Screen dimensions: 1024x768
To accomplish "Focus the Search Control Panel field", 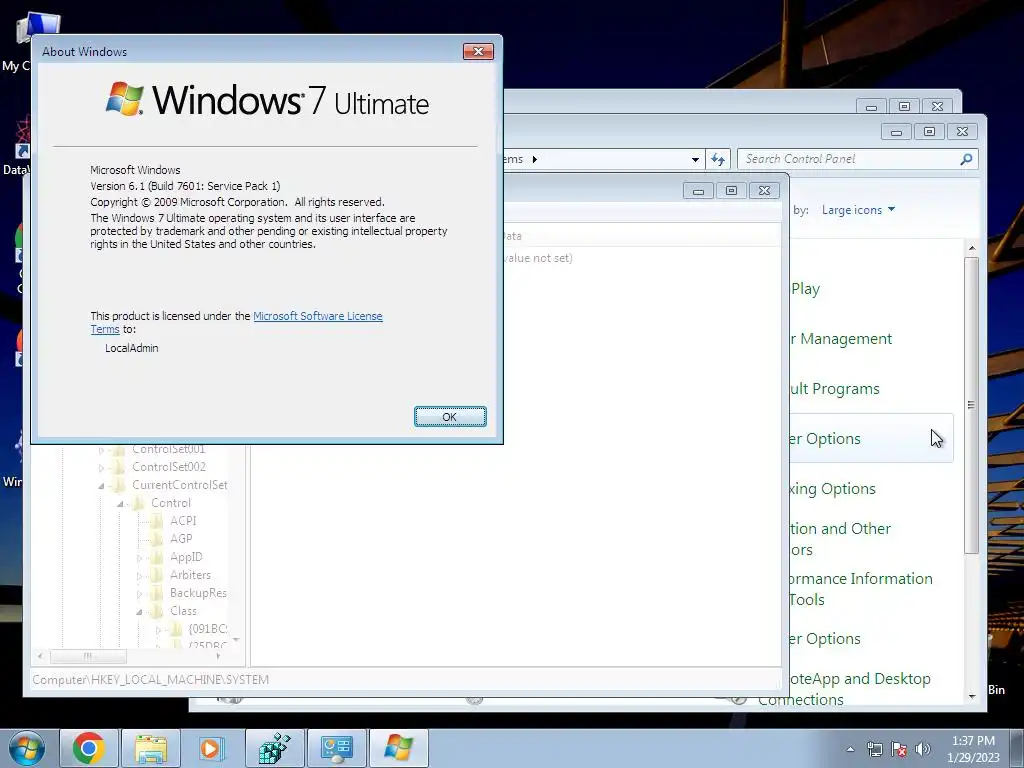I will coord(849,159).
